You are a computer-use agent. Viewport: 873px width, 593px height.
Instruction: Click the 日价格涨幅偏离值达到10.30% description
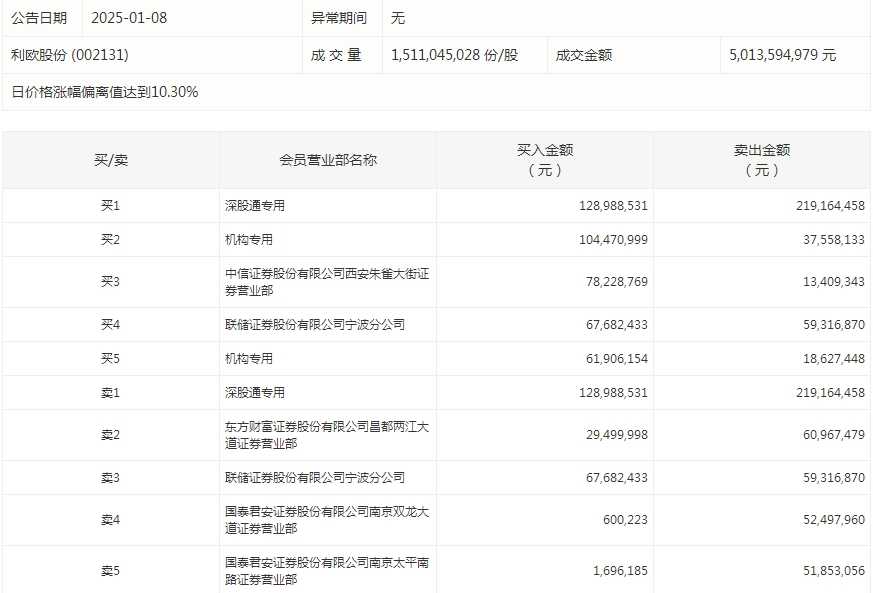tap(105, 92)
